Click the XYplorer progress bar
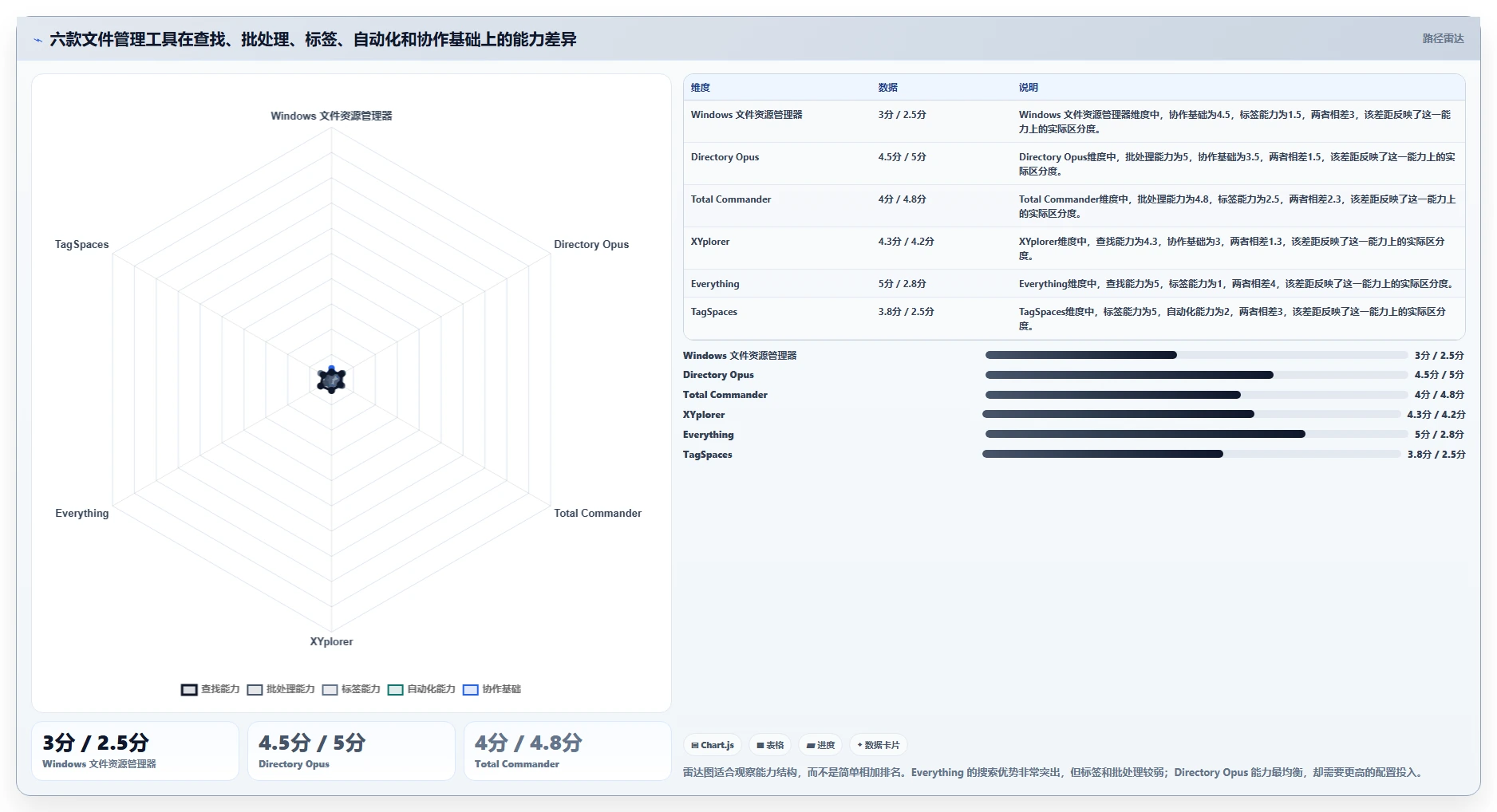Image resolution: width=1497 pixels, height=812 pixels. click(x=1191, y=414)
